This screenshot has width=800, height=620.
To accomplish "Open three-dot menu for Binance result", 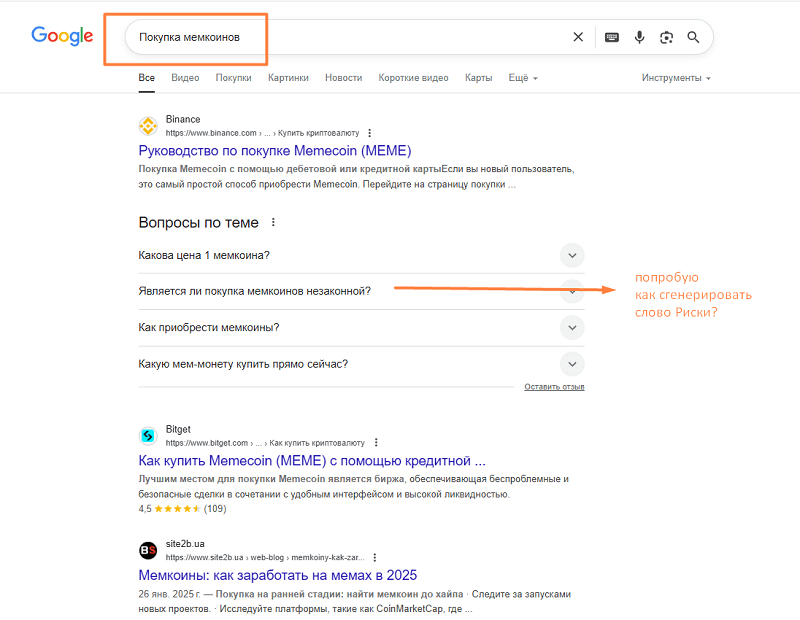I will 369,133.
